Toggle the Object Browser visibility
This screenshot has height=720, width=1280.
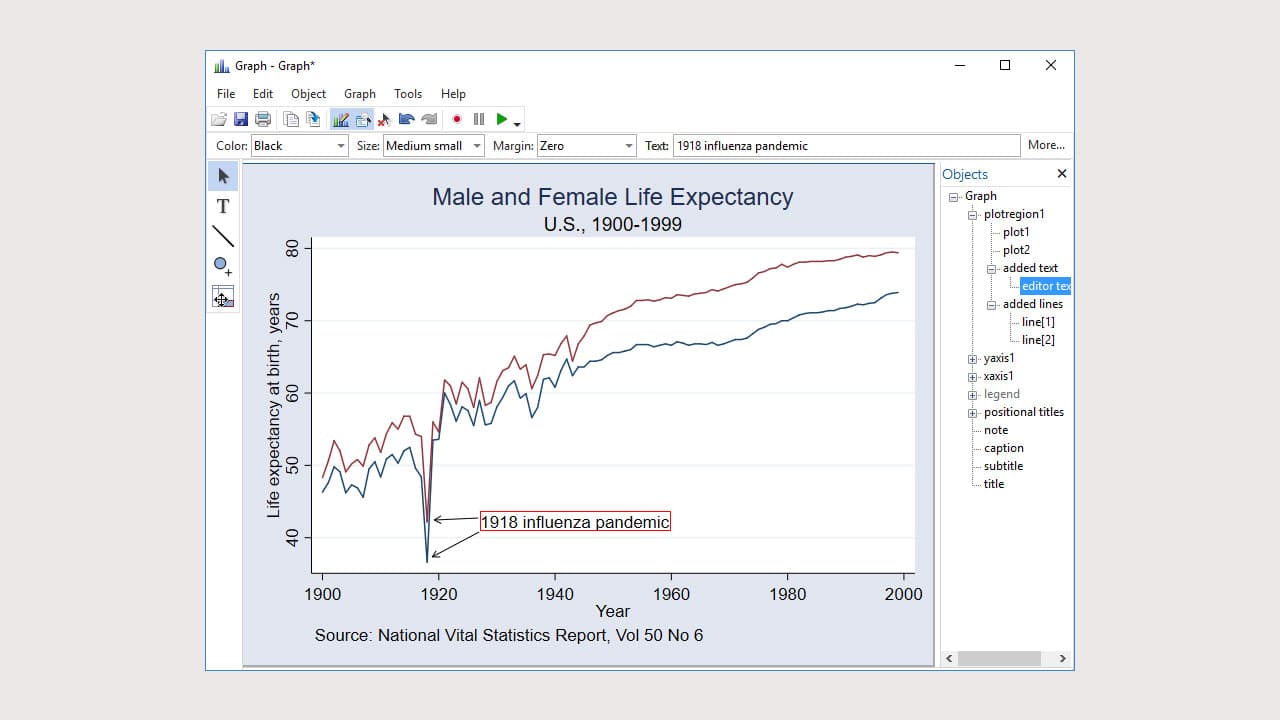tap(361, 118)
